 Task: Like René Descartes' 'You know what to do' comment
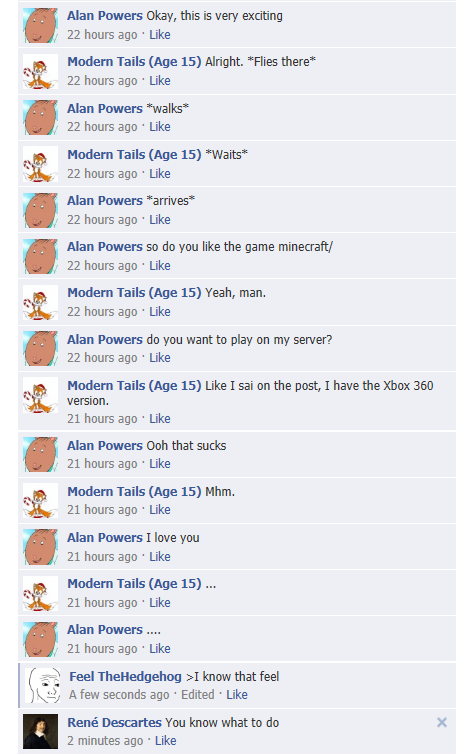tap(165, 741)
